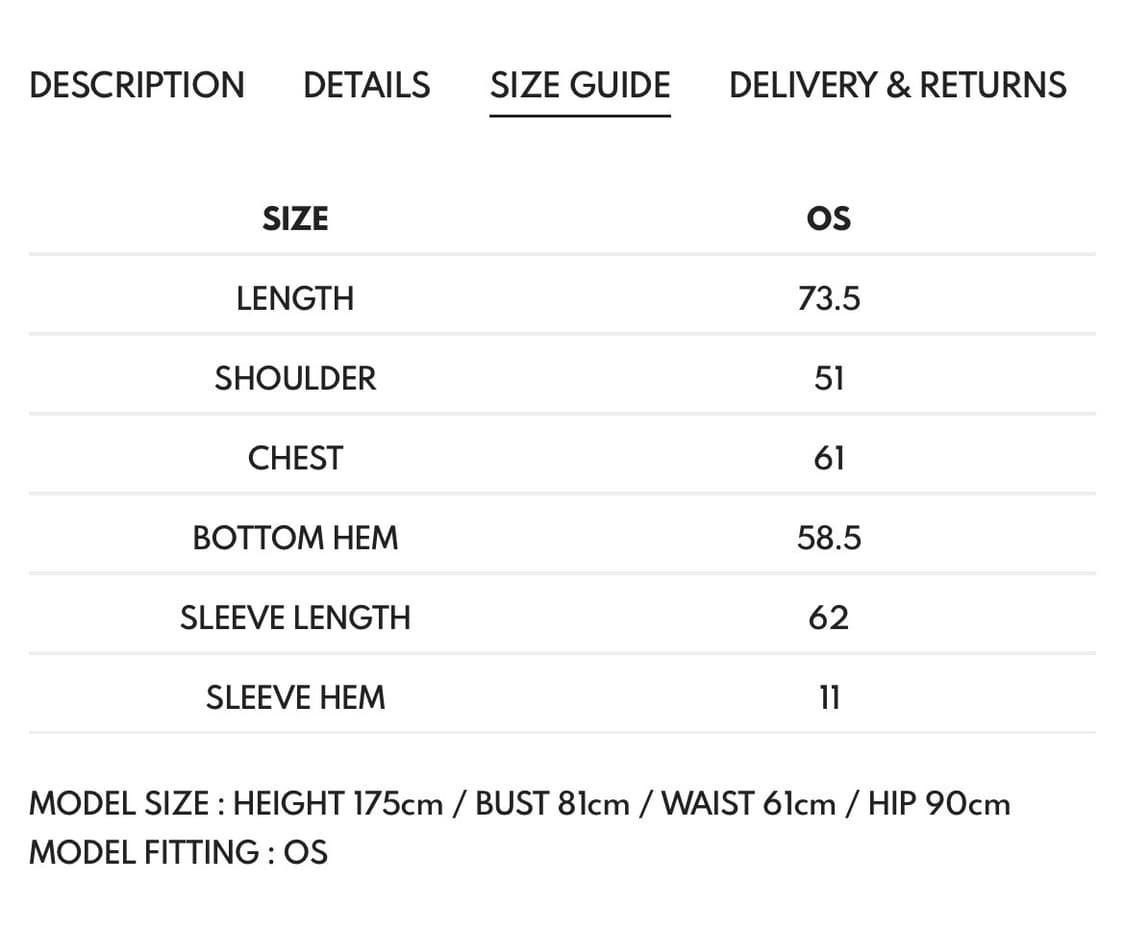This screenshot has height=937, width=1125.
Task: Click the SLEEVE LENGTH row label
Action: (x=295, y=617)
